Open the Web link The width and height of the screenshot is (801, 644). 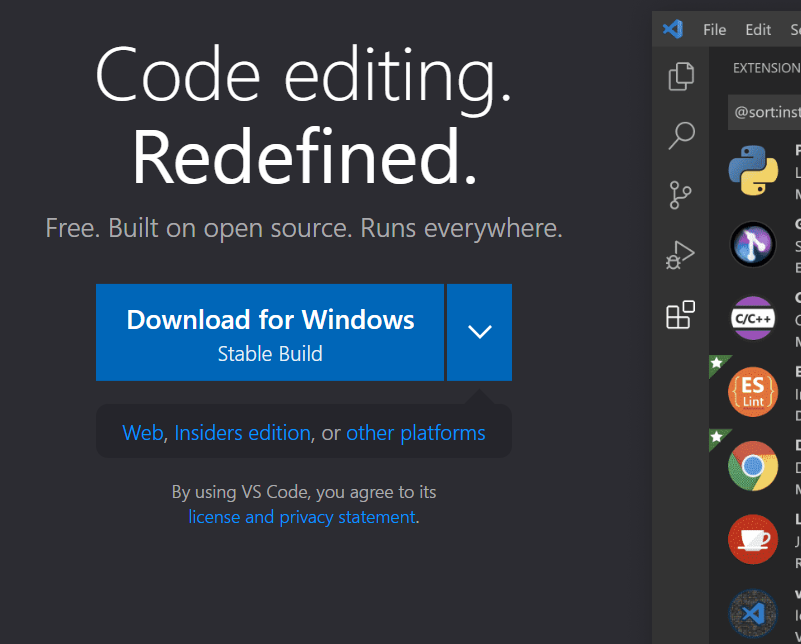pyautogui.click(x=143, y=433)
